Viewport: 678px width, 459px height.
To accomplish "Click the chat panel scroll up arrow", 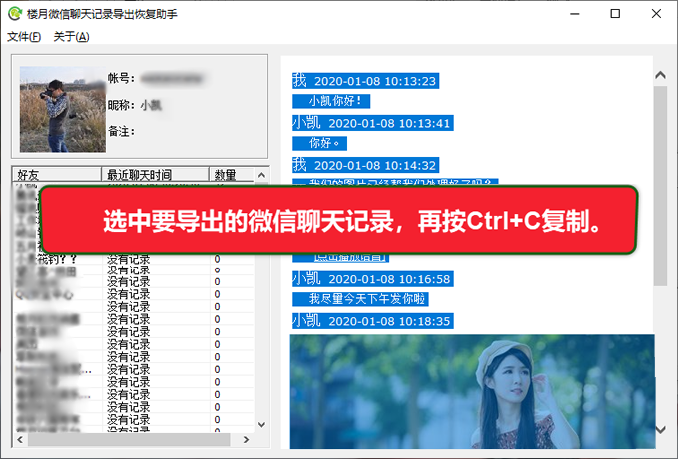I will (x=660, y=75).
